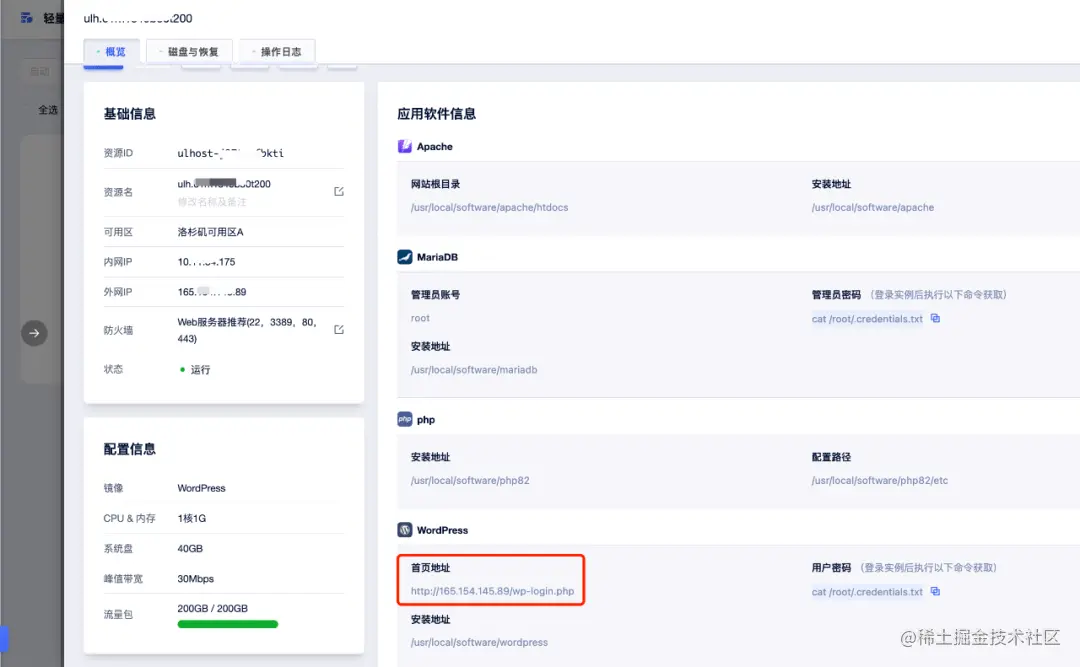Click the resource ID ulhost value
This screenshot has width=1080, height=667.
coord(231,153)
